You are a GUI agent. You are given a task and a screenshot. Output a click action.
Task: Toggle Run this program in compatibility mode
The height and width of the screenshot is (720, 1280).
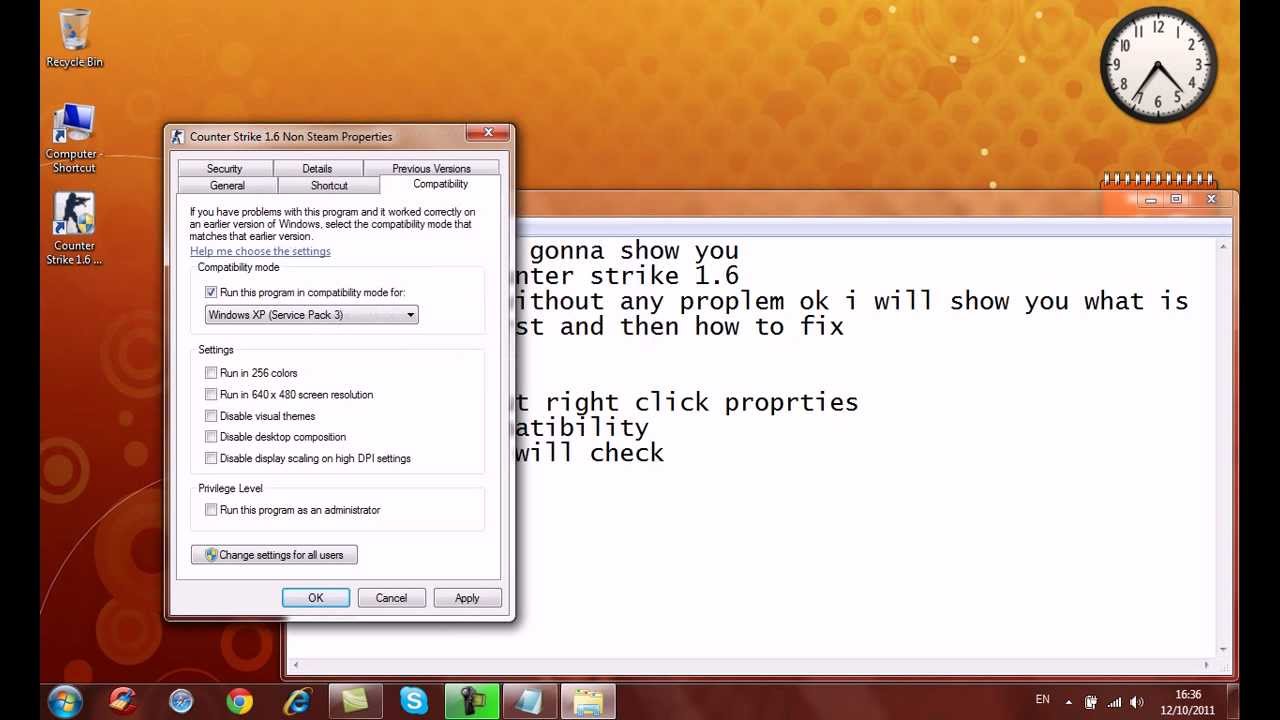coord(211,292)
